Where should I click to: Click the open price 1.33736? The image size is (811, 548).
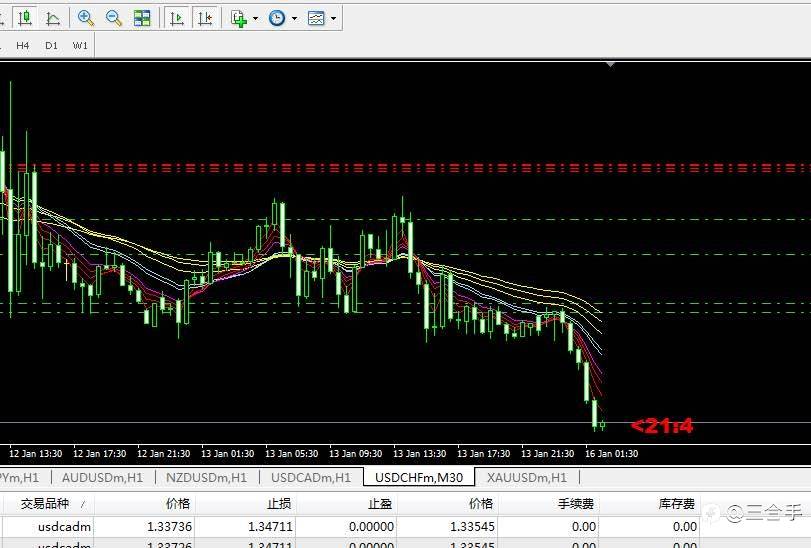pos(169,527)
